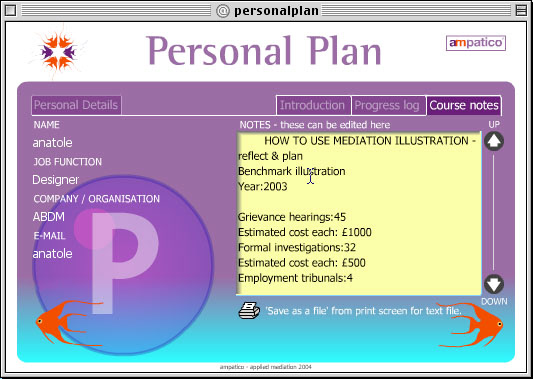Click the large purple P circle emblem

(x=123, y=264)
